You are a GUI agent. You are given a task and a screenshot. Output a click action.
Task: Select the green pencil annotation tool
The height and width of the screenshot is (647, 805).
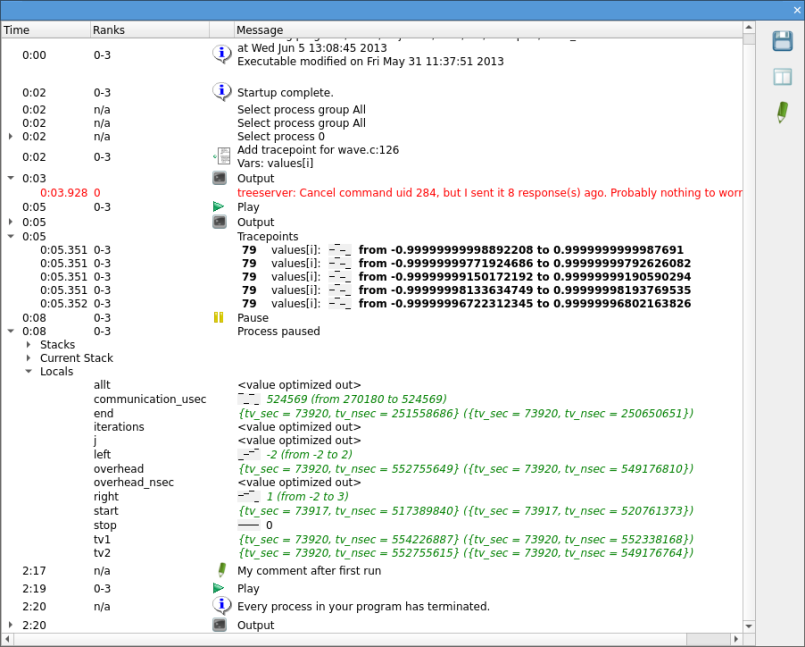(781, 112)
